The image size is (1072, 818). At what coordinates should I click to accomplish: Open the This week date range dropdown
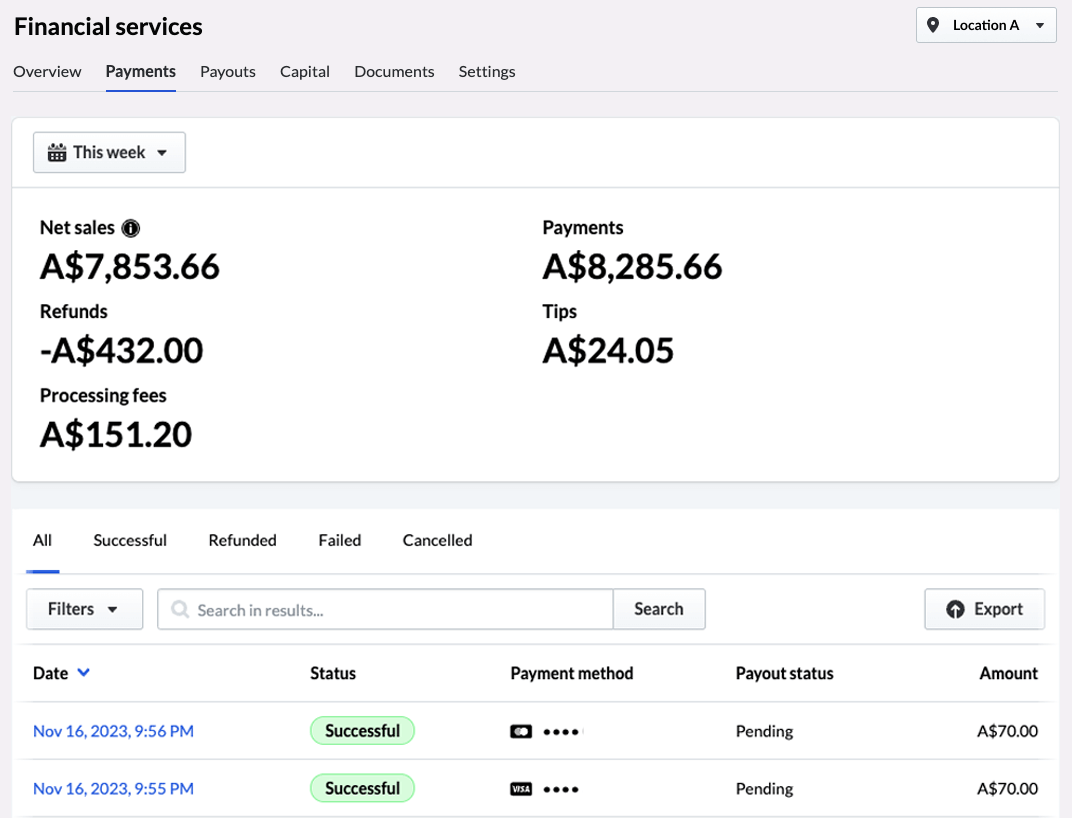[109, 151]
